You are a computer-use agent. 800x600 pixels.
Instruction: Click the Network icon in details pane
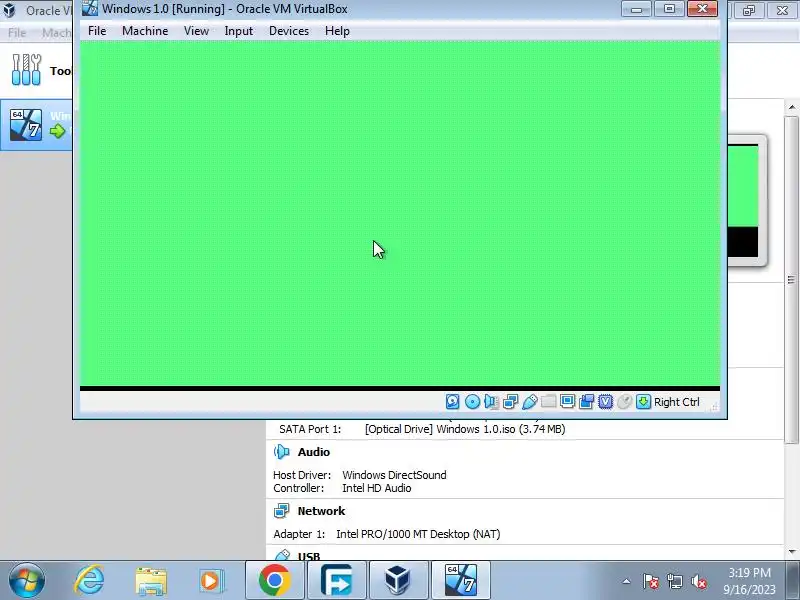282,511
